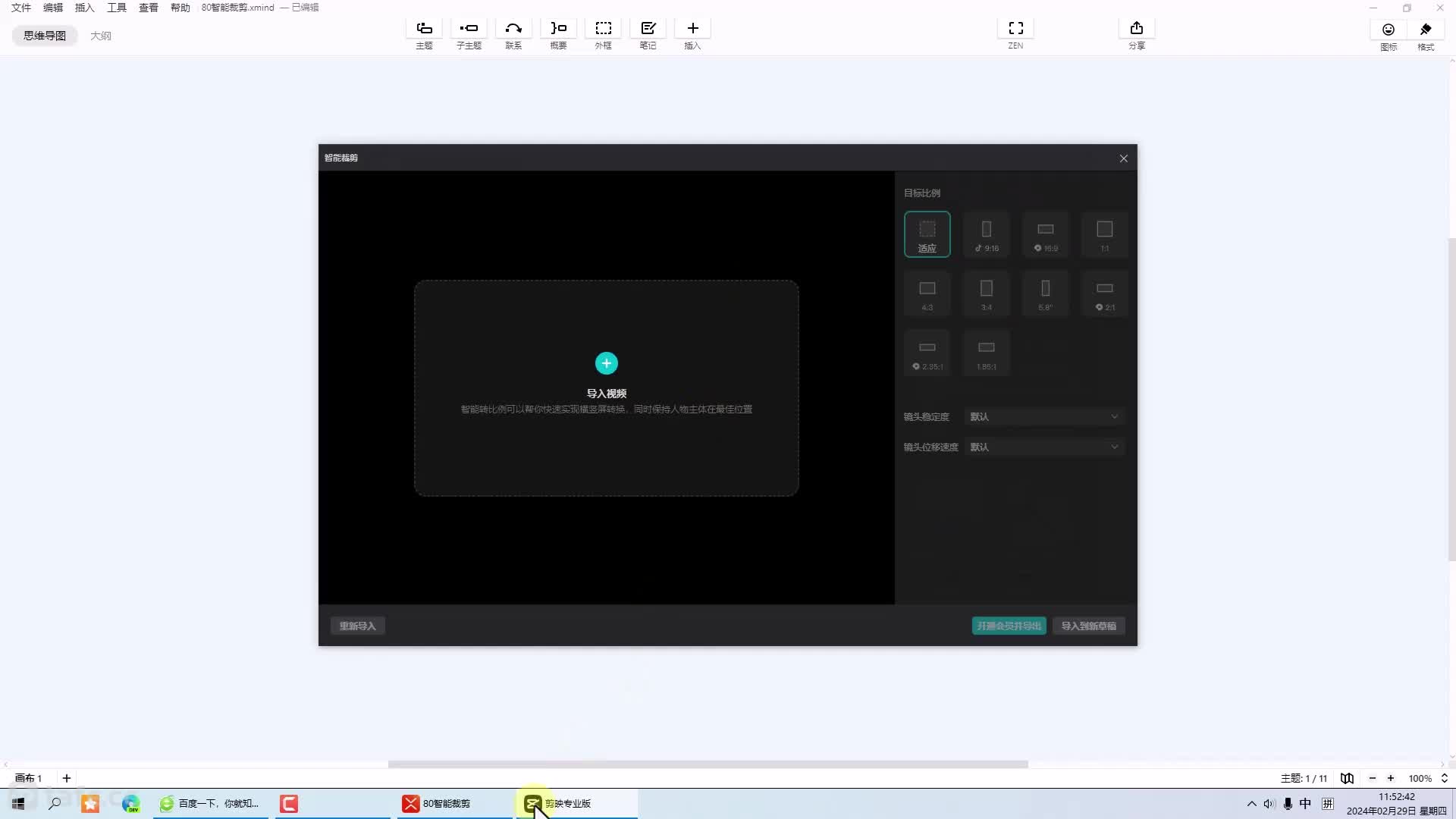Open the 工具 menu
Screen dimensions: 1456x819
(117, 8)
